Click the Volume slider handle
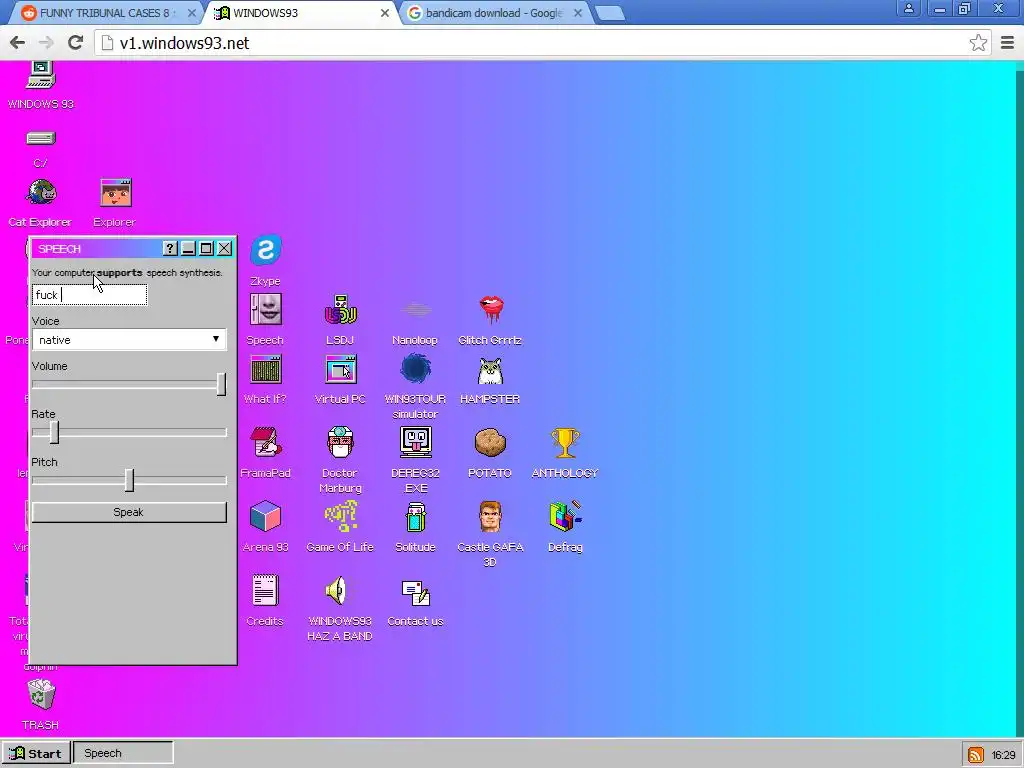The height and width of the screenshot is (768, 1024). pos(221,384)
